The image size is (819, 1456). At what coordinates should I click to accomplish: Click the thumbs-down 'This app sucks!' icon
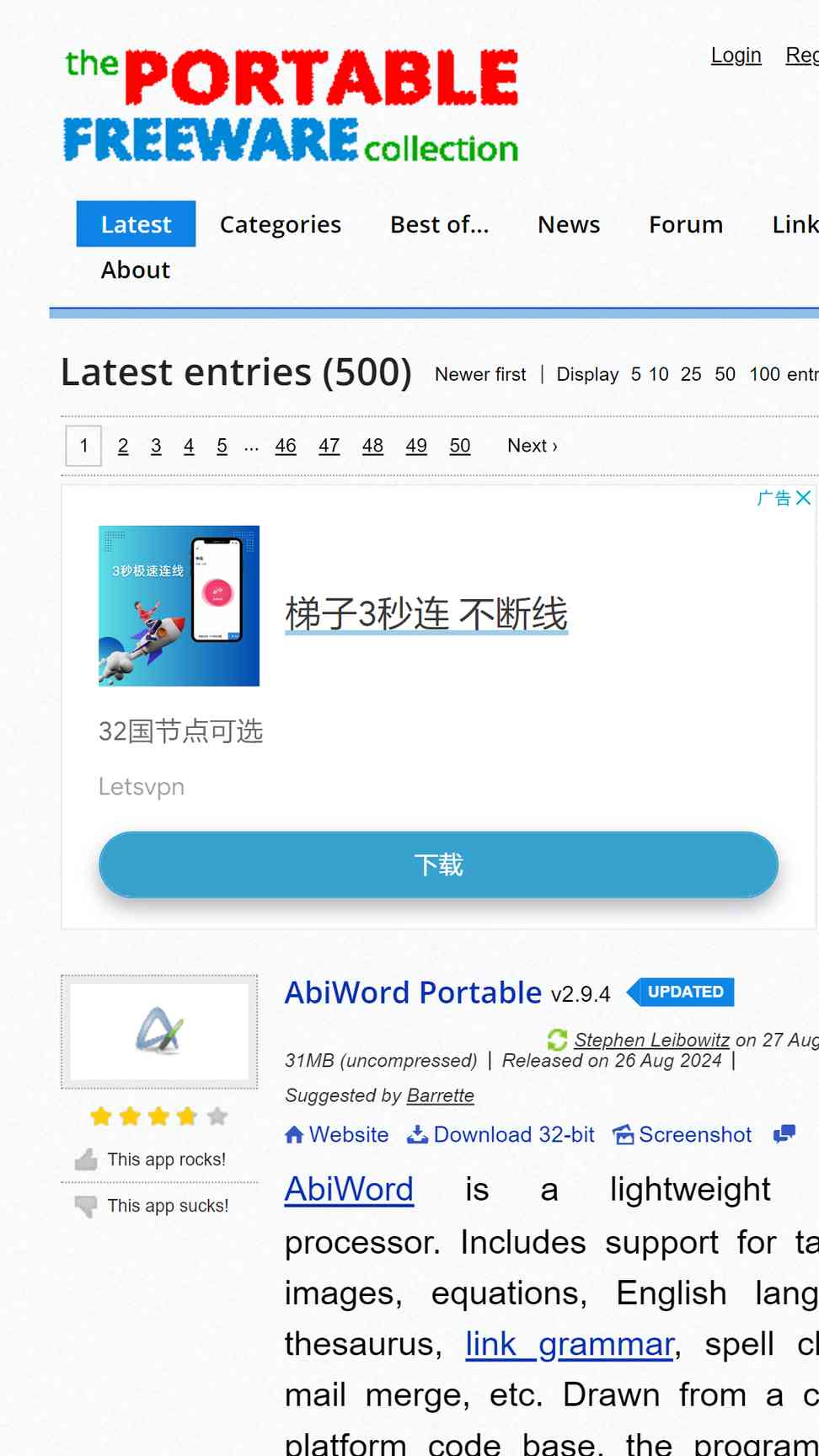tap(86, 1207)
